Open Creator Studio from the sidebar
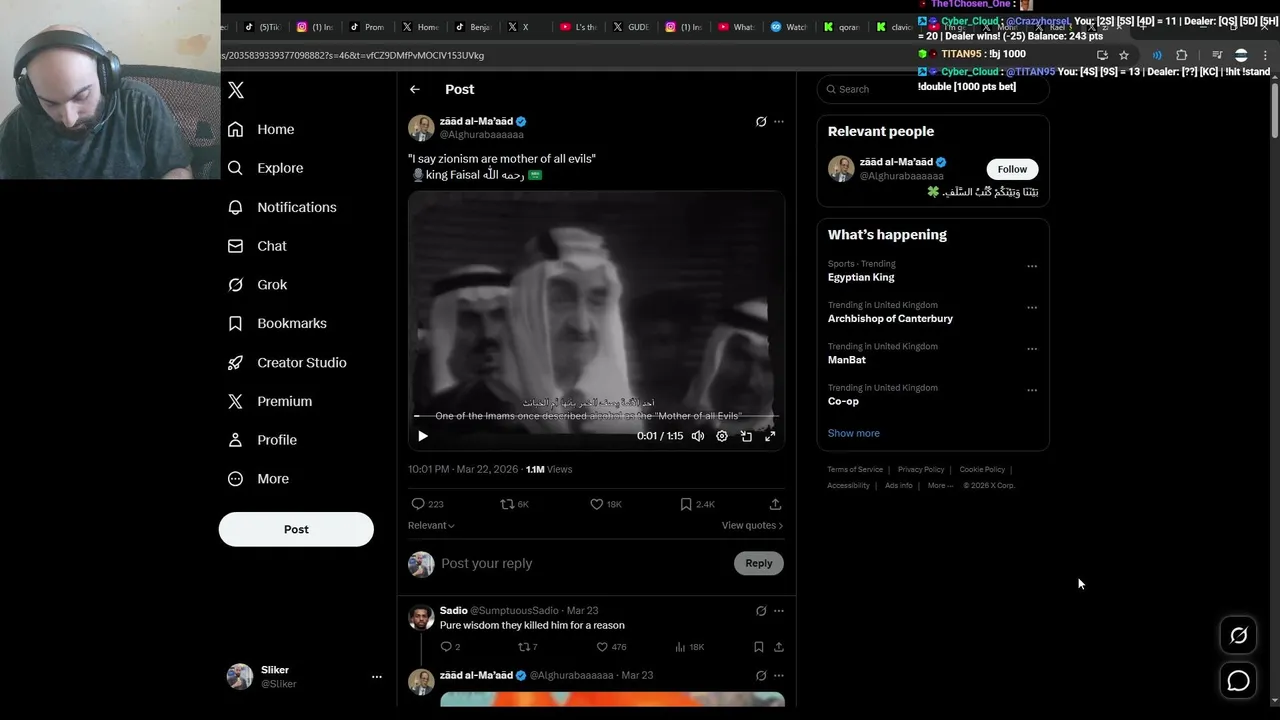 287,362
